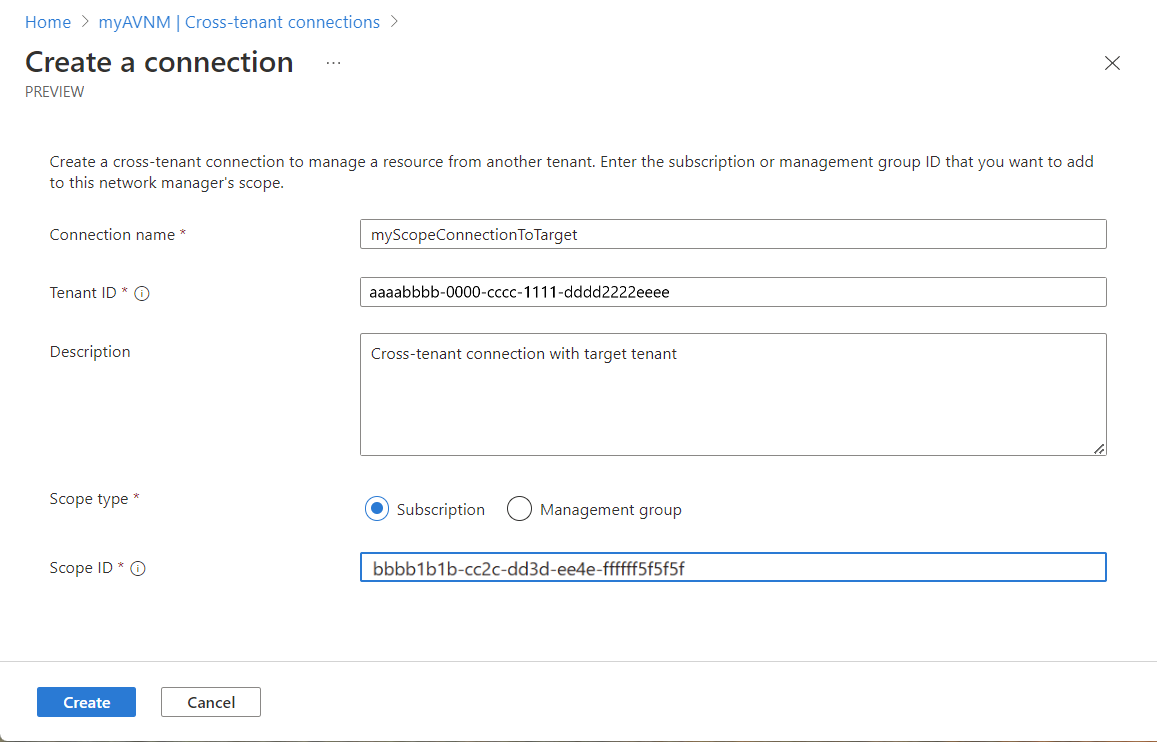The height and width of the screenshot is (742, 1157).
Task: Place cursor in the Description text area
Action: click(733, 395)
